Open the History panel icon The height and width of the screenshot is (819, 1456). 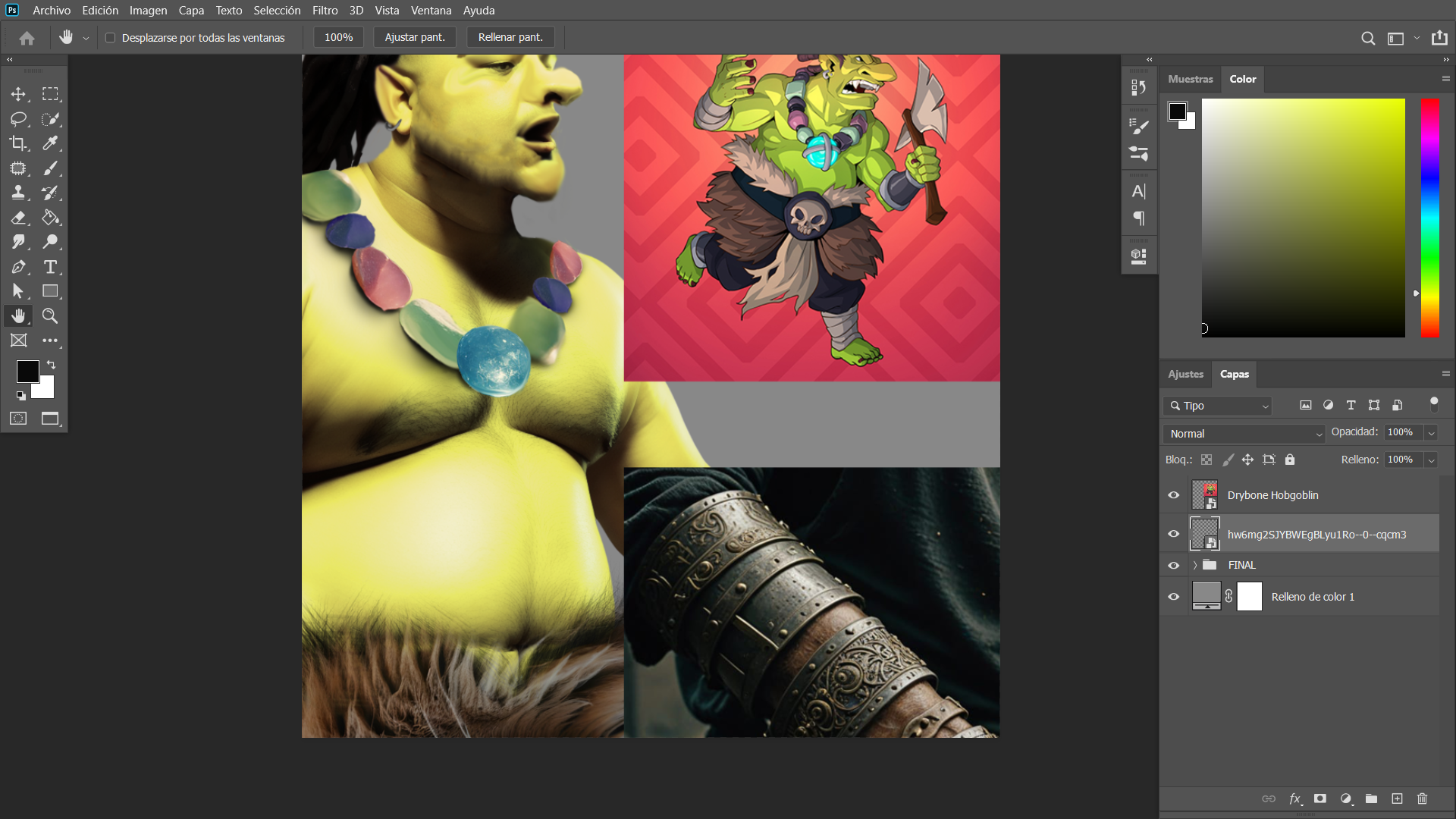pos(1138,88)
